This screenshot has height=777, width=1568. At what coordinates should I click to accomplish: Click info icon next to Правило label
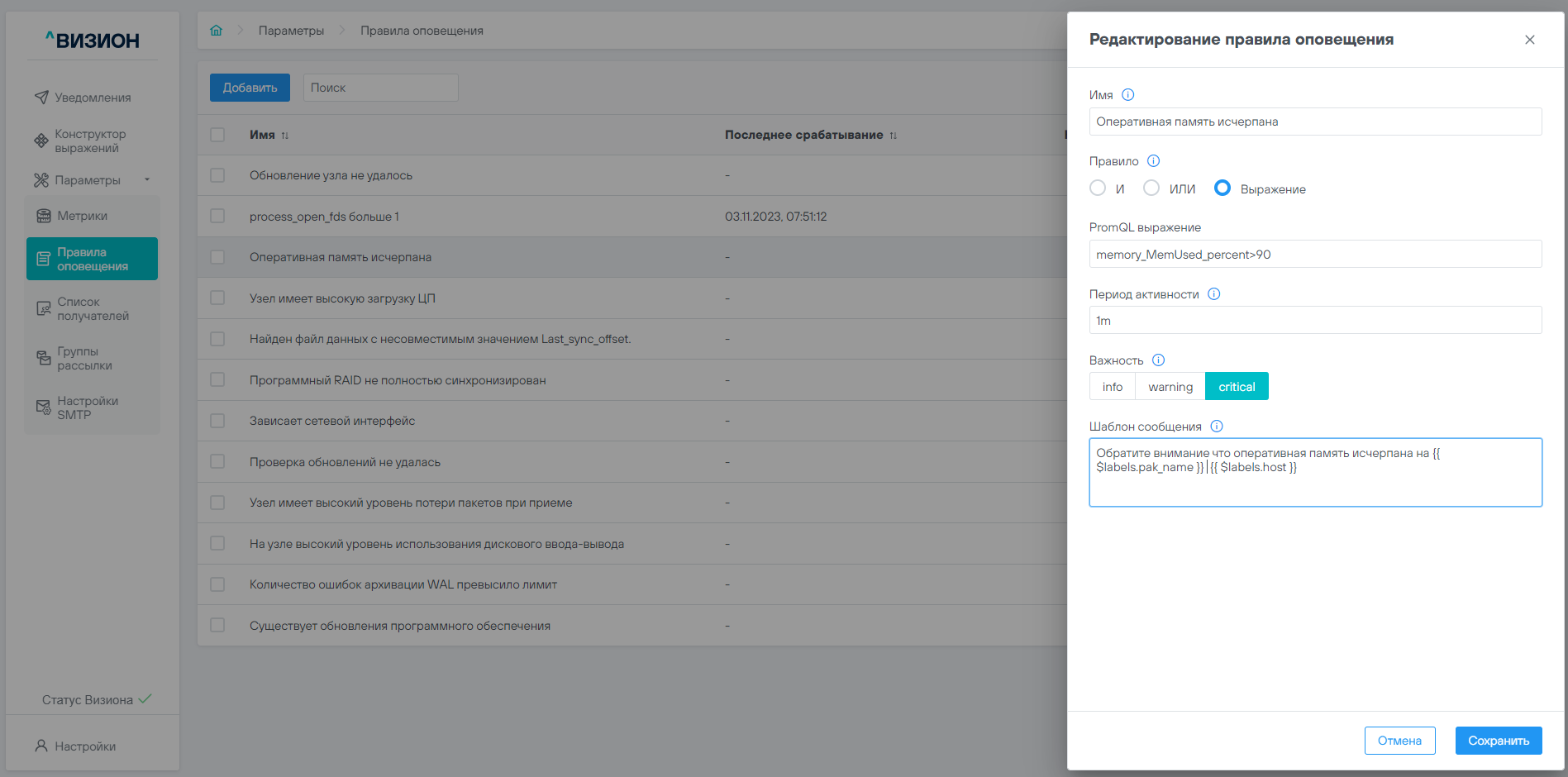tap(1153, 161)
